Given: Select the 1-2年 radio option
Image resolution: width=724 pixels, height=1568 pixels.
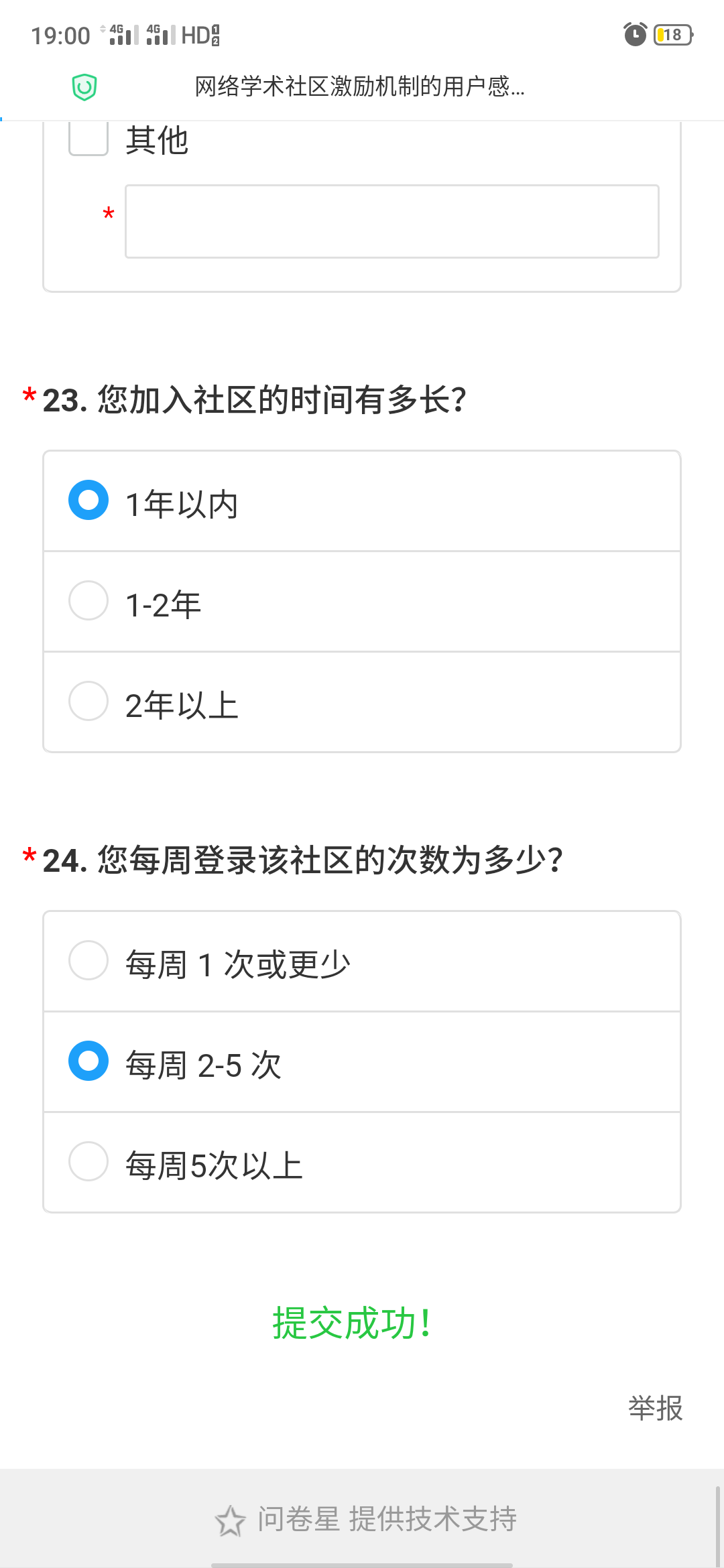Looking at the screenshot, I should [x=88, y=600].
